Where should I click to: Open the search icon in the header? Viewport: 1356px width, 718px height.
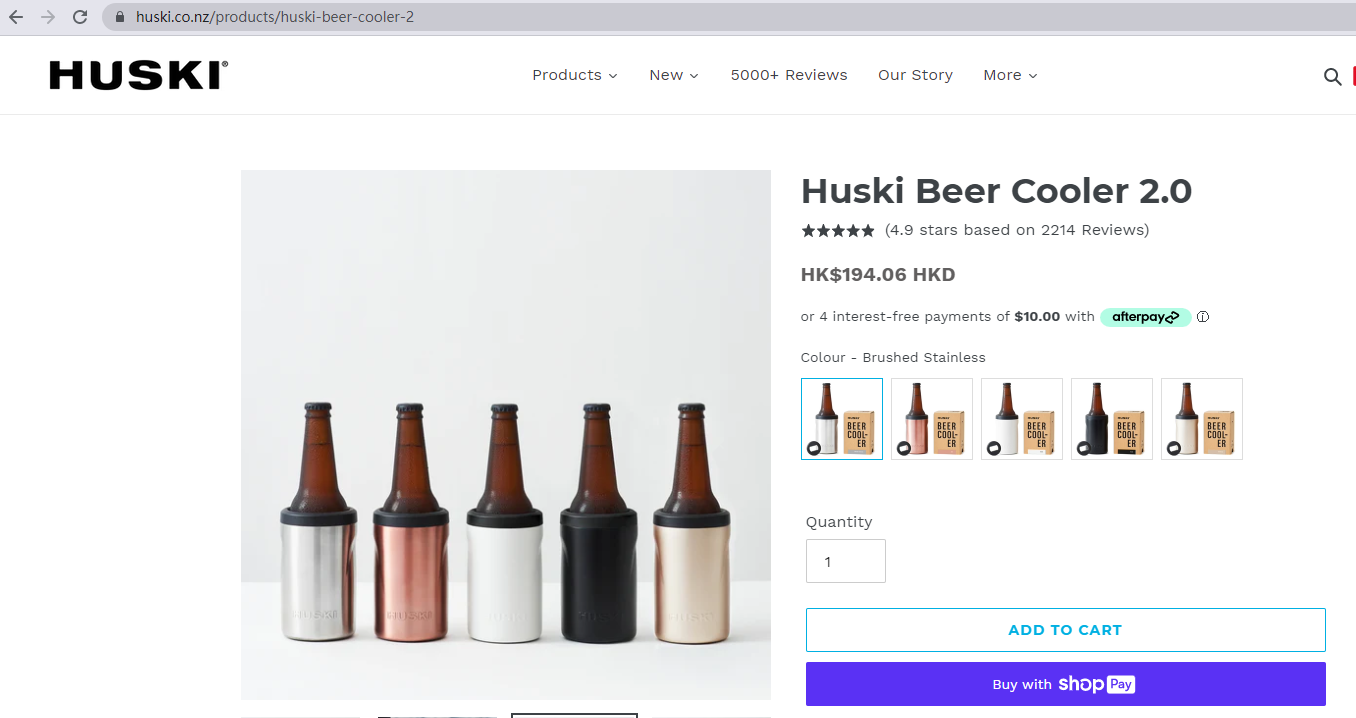[1332, 76]
